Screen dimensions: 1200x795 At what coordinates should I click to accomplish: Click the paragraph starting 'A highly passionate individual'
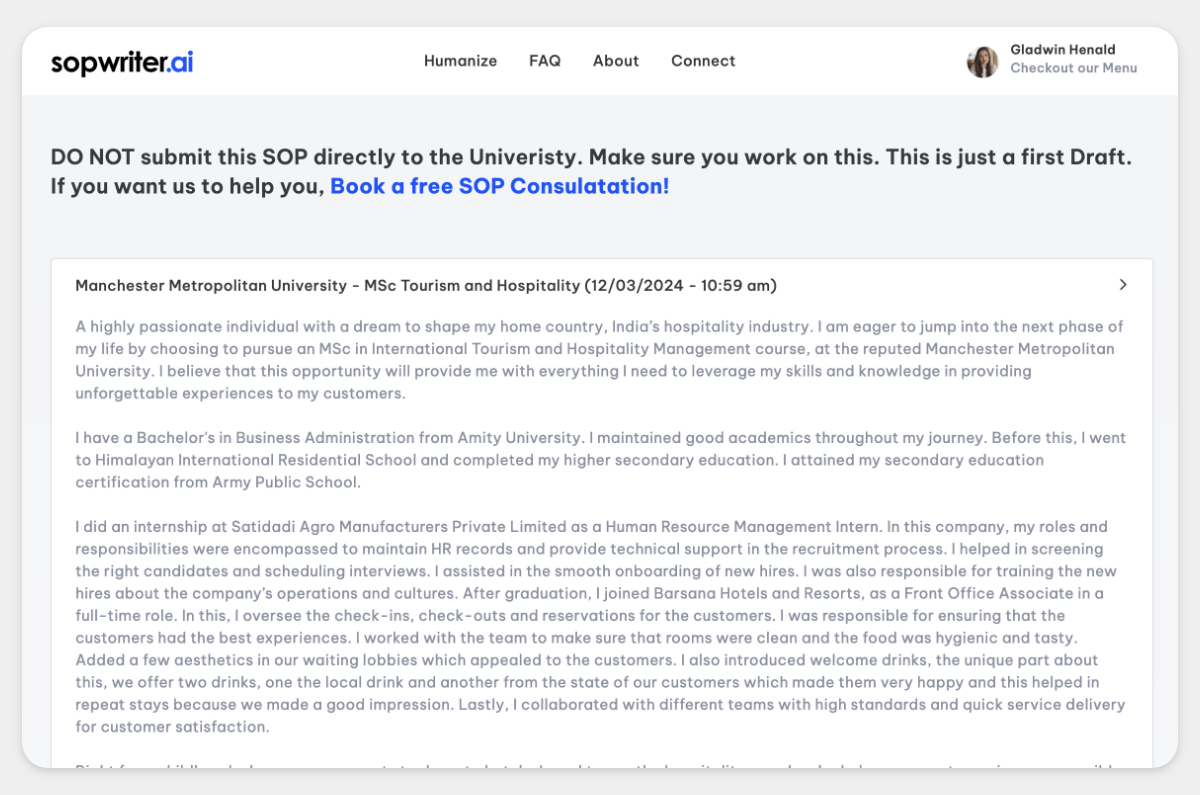click(x=600, y=360)
